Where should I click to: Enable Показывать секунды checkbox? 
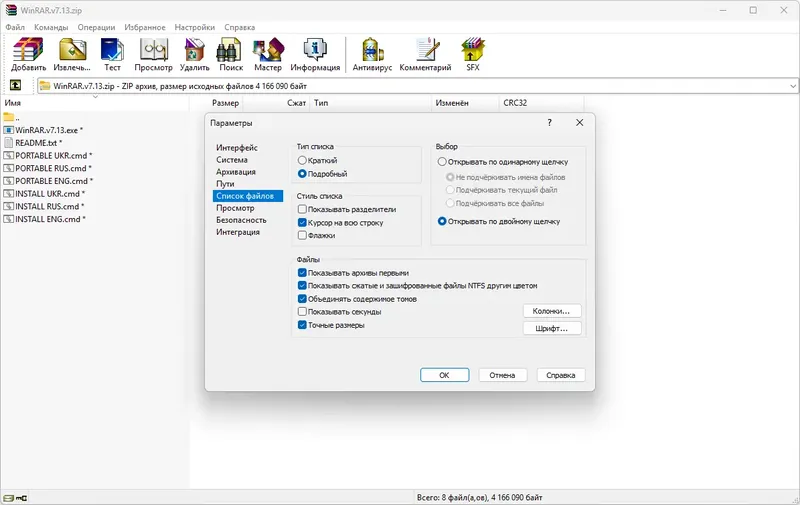(x=302, y=312)
